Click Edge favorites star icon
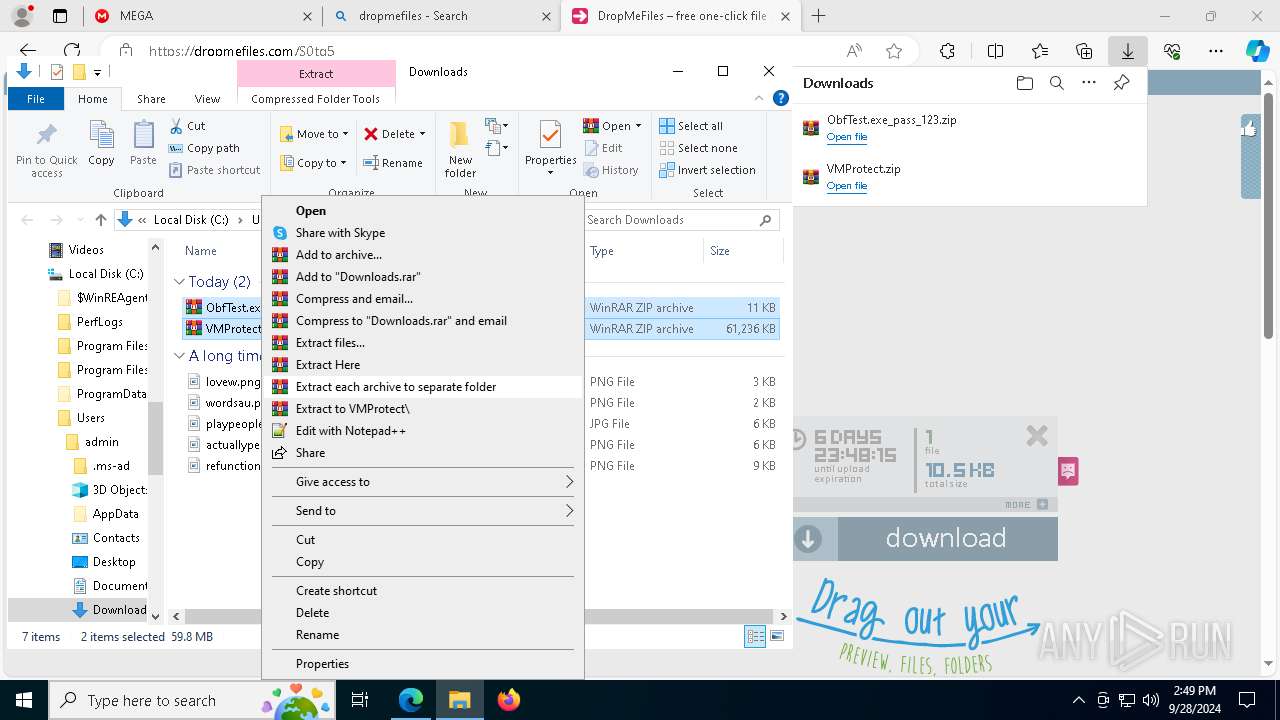Viewport: 1280px width, 720px height. [x=894, y=51]
